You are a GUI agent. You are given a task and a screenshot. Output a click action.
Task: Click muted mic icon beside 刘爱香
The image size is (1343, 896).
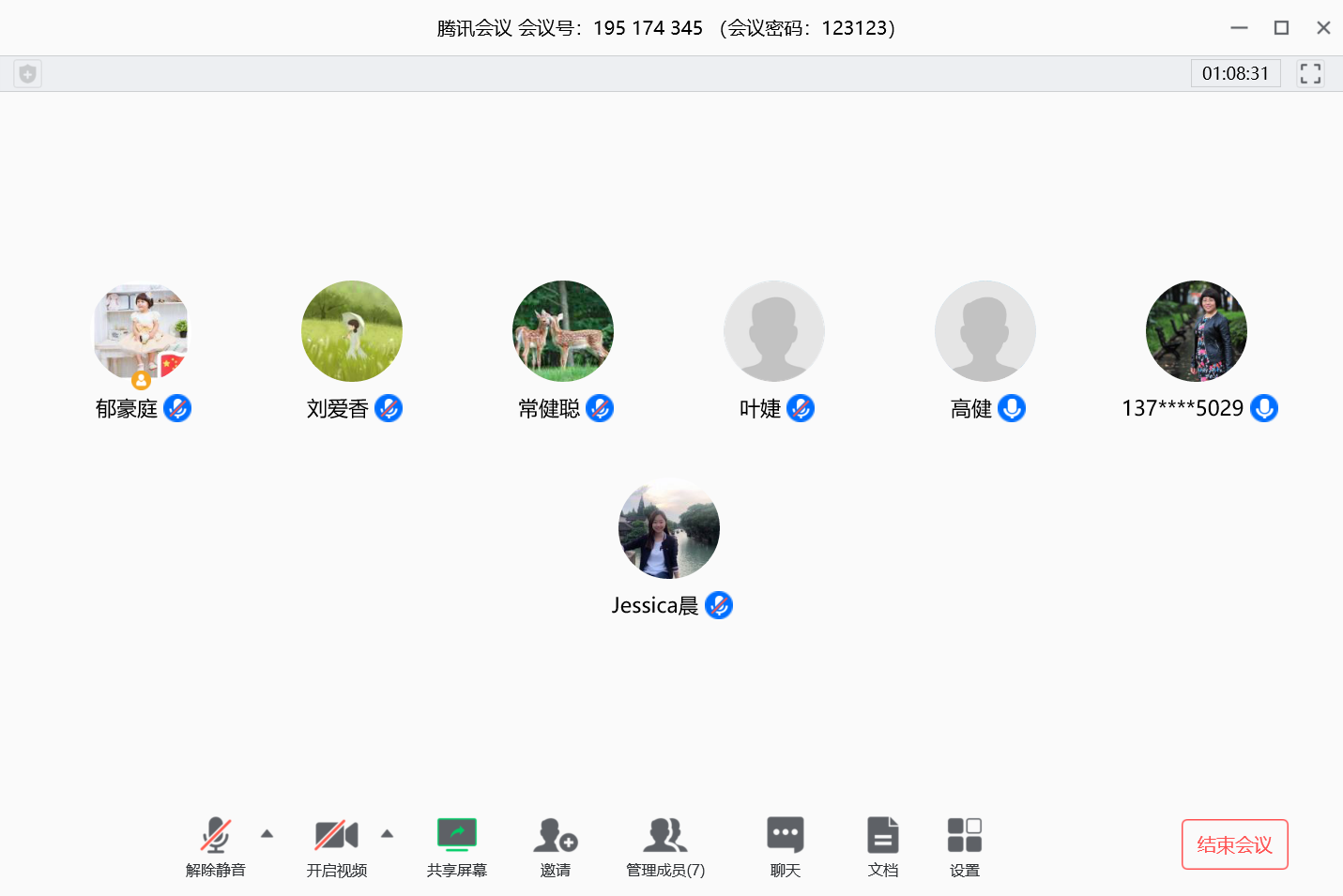click(x=389, y=408)
